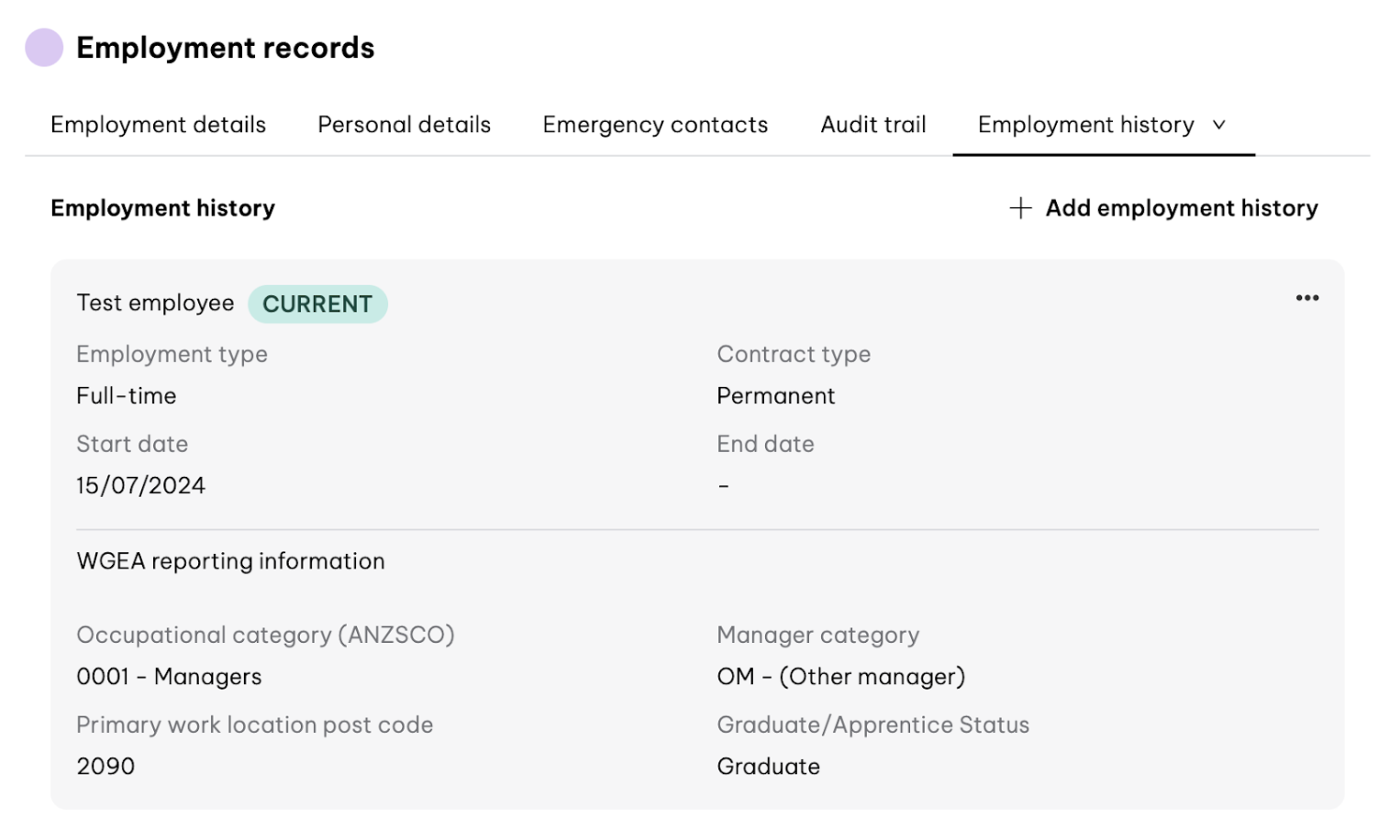Click the WGEA reporting information heading
The image size is (1400, 840).
(230, 561)
